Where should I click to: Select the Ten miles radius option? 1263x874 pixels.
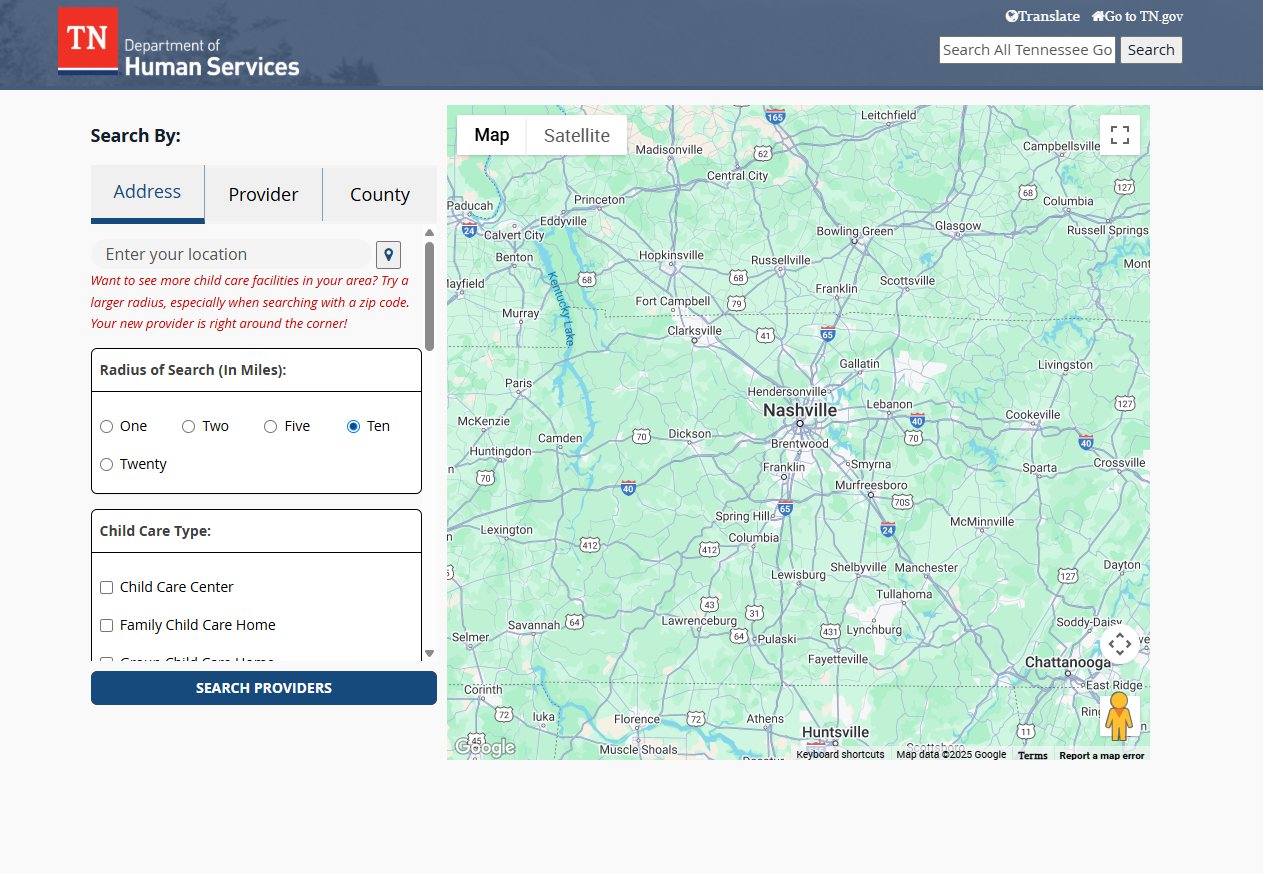[353, 426]
